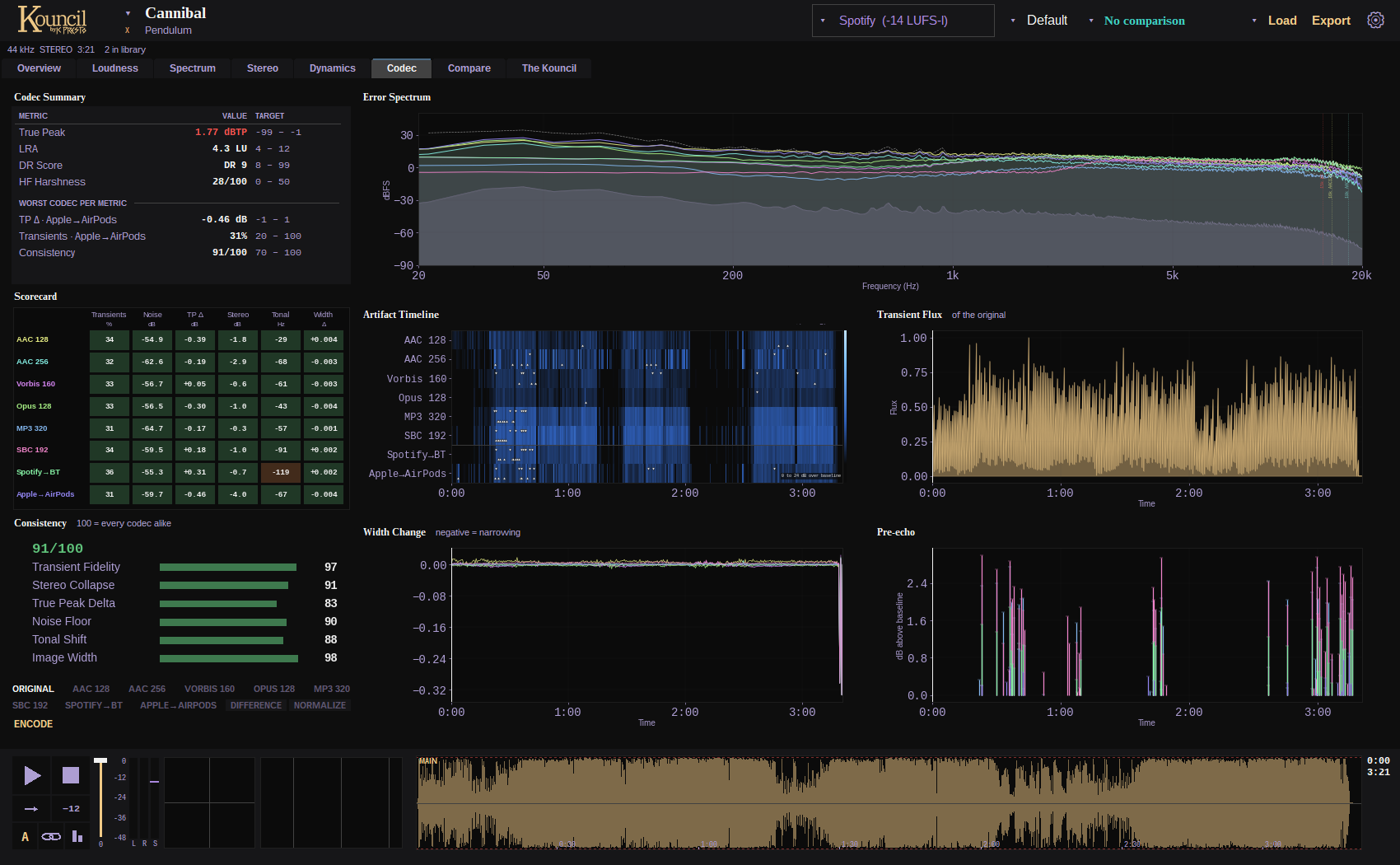Click the ENCODE button
This screenshot has height=865, width=1400.
coord(33,724)
